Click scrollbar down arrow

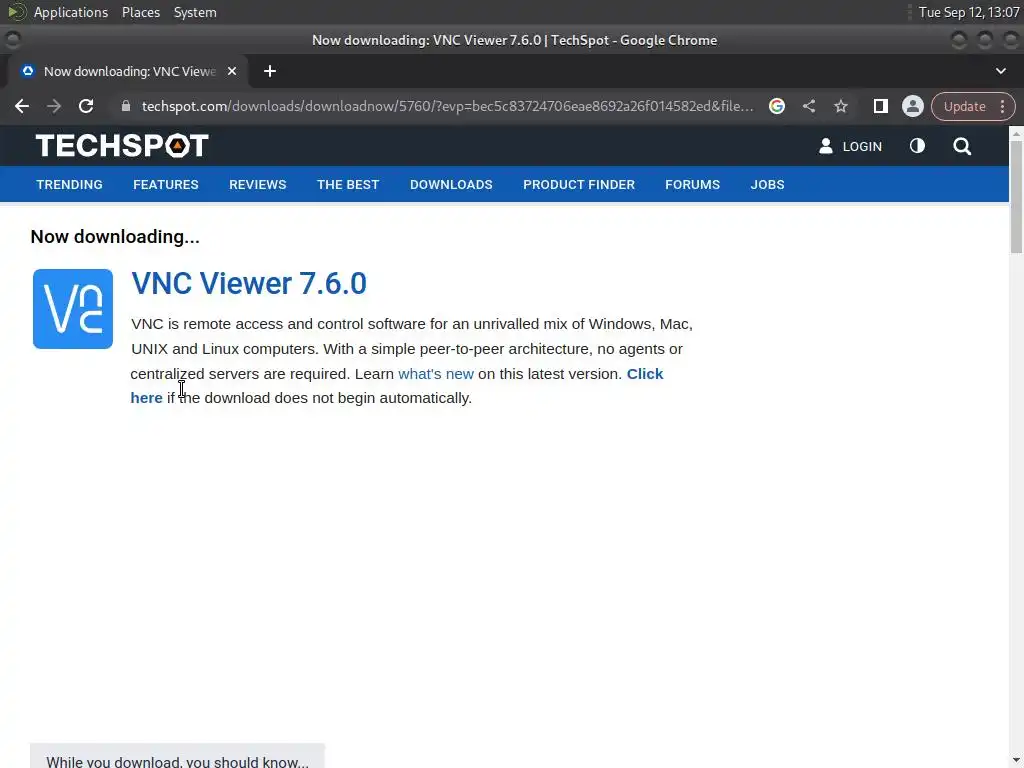point(1016,761)
